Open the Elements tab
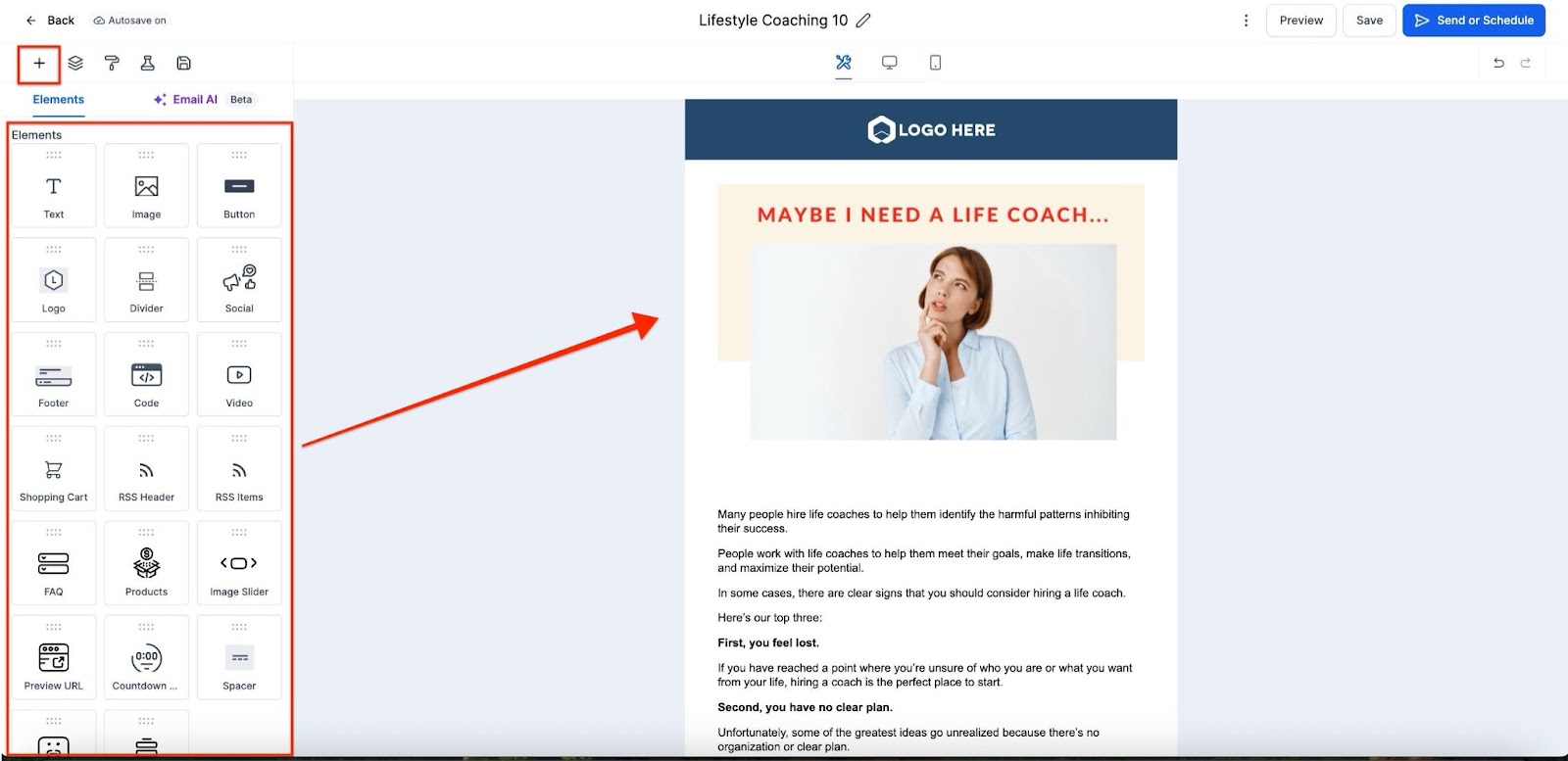Viewport: 1568px width, 761px height. (x=59, y=100)
